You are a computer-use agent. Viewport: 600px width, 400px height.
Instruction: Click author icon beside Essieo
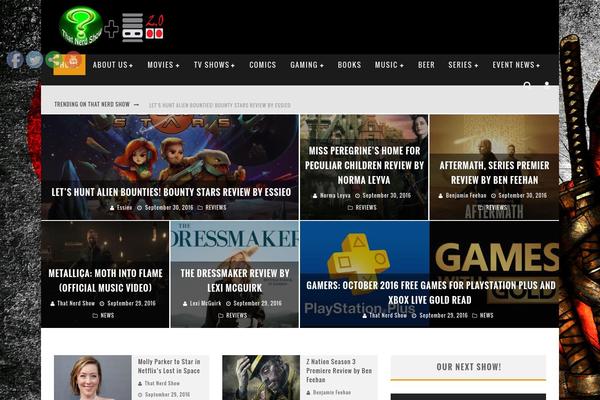112,208
